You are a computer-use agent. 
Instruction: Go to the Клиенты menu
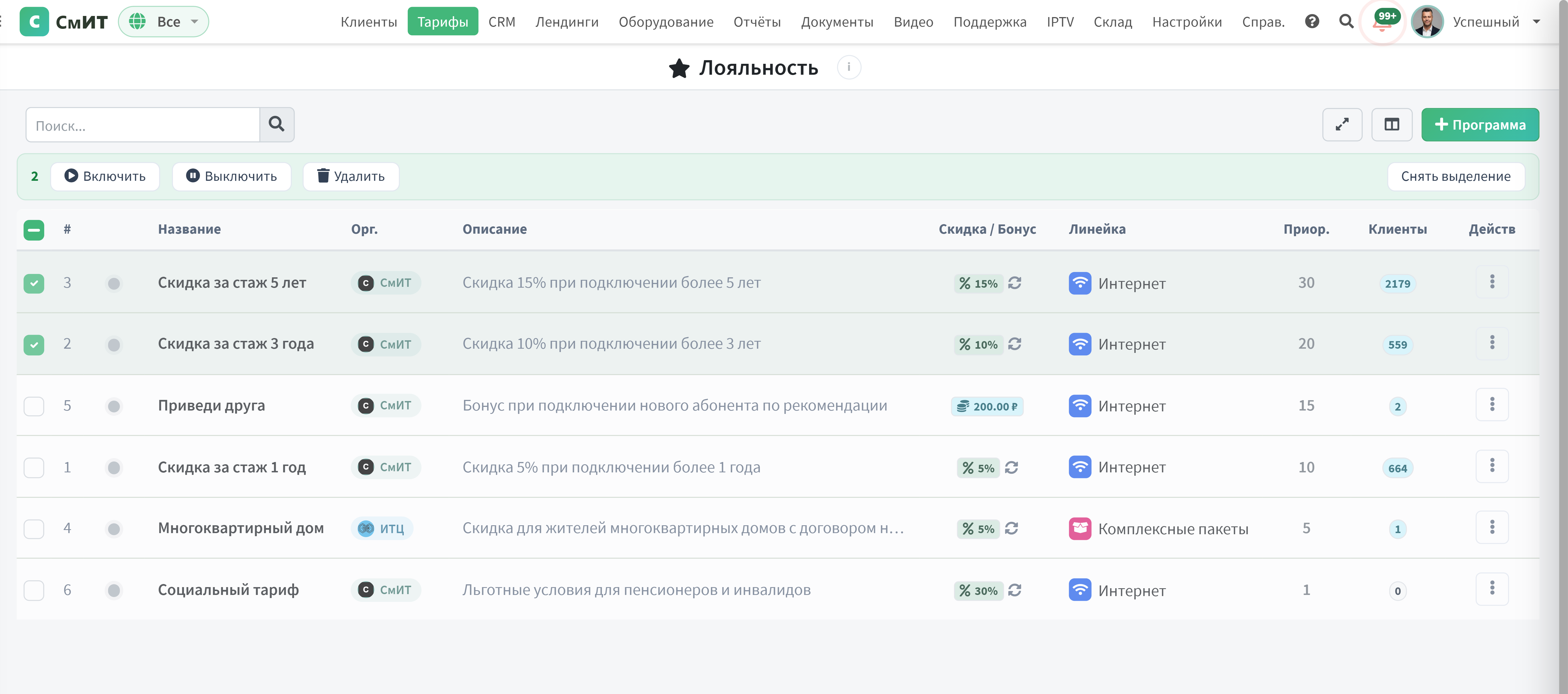(369, 22)
